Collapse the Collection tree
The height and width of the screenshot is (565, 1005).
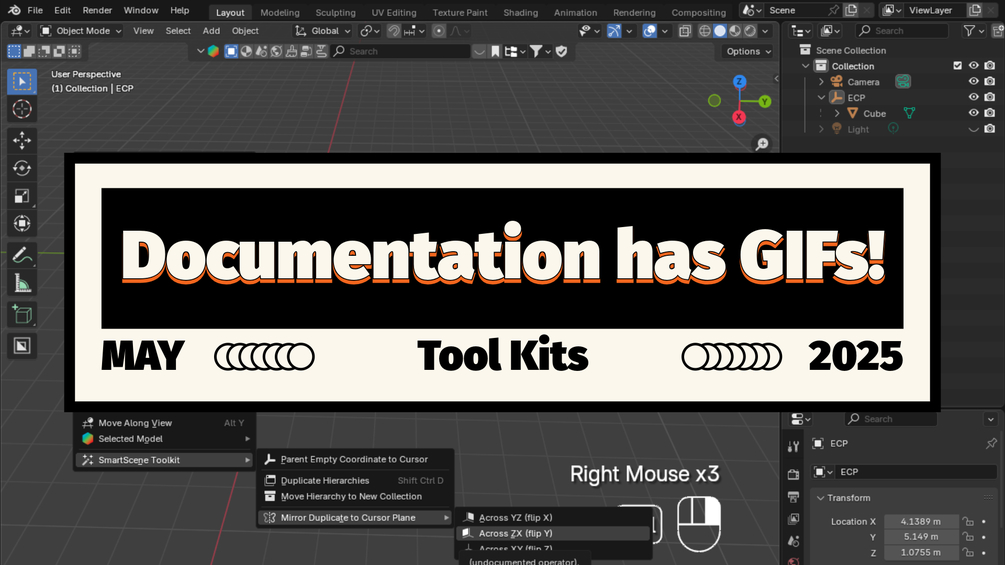pyautogui.click(x=806, y=66)
